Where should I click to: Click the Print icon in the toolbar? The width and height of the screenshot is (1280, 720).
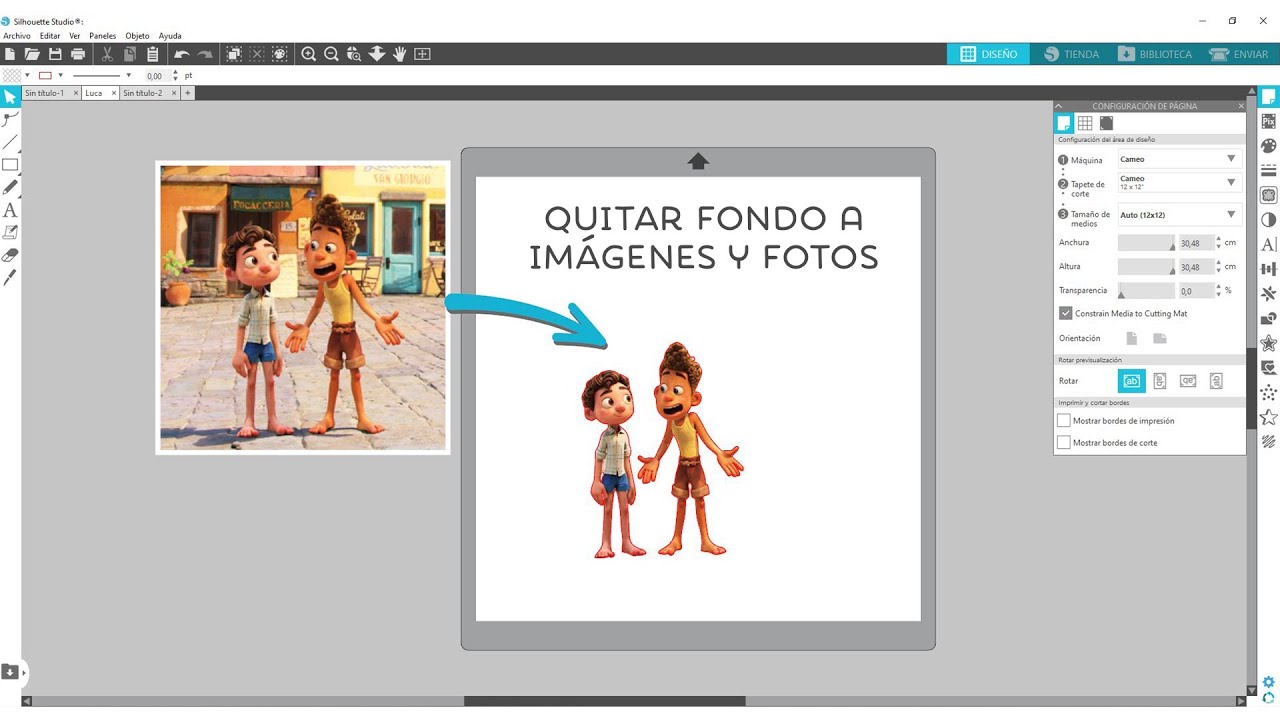pyautogui.click(x=78, y=54)
